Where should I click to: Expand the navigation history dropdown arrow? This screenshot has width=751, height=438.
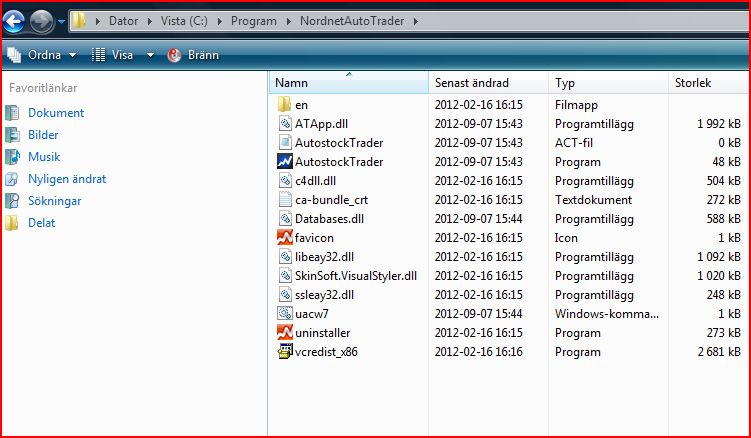pos(62,20)
